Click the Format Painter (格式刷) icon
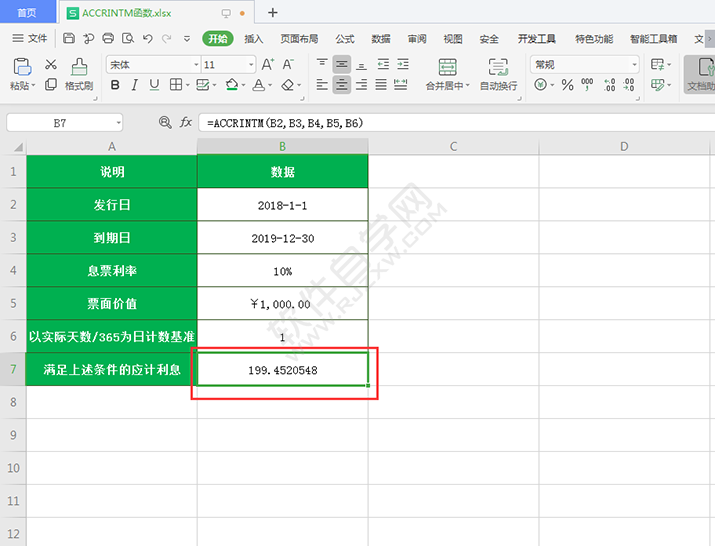This screenshot has width=715, height=546. (x=79, y=68)
